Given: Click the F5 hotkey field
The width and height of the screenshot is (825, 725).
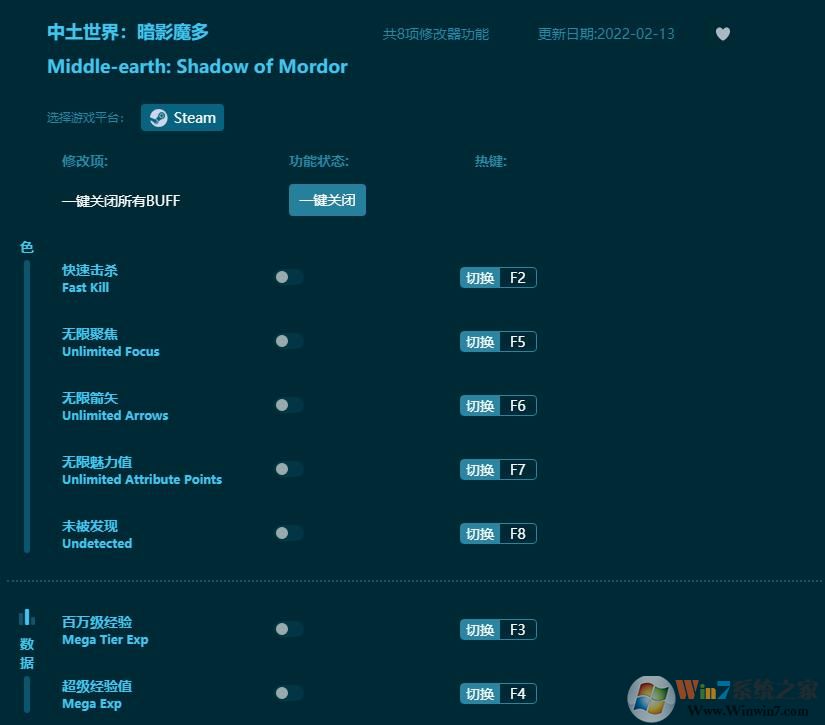Looking at the screenshot, I should (518, 342).
